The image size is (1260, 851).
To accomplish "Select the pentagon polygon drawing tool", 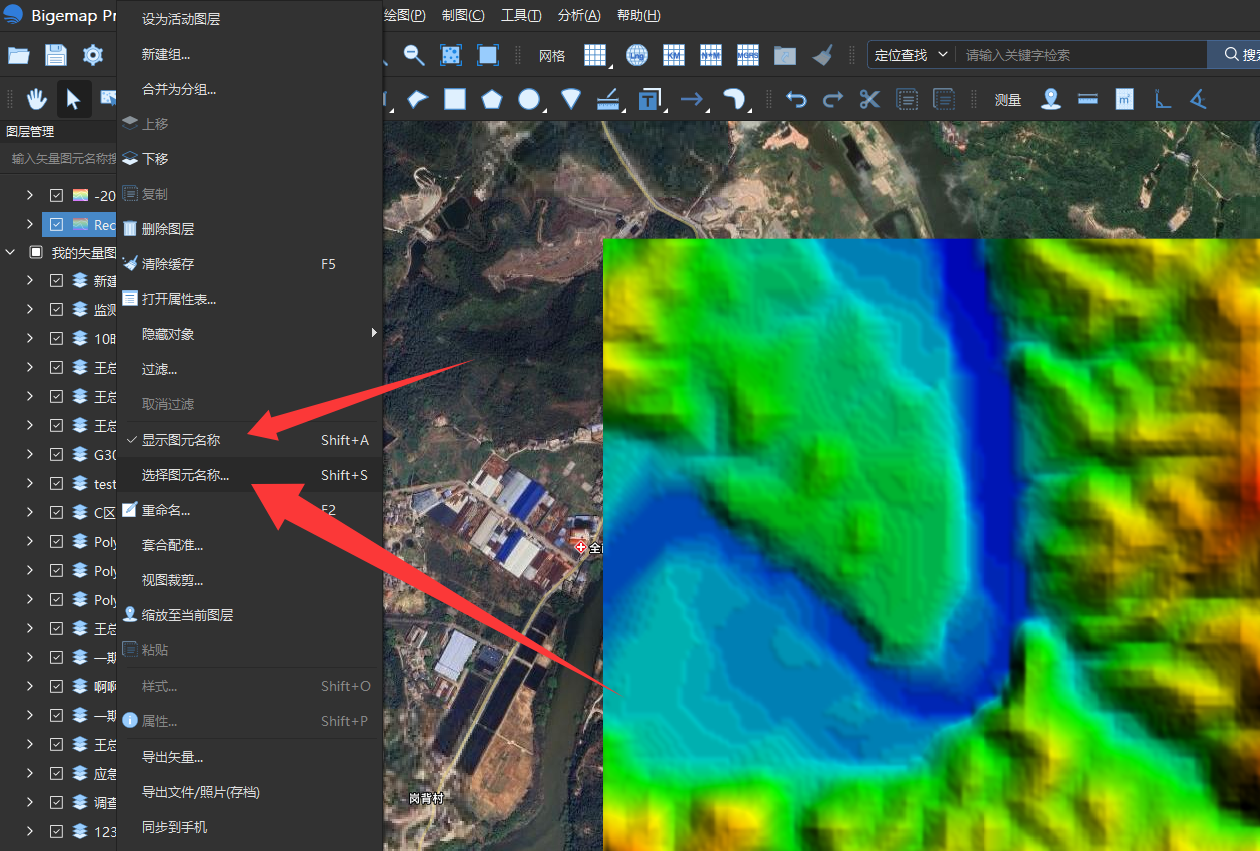I will coord(492,99).
